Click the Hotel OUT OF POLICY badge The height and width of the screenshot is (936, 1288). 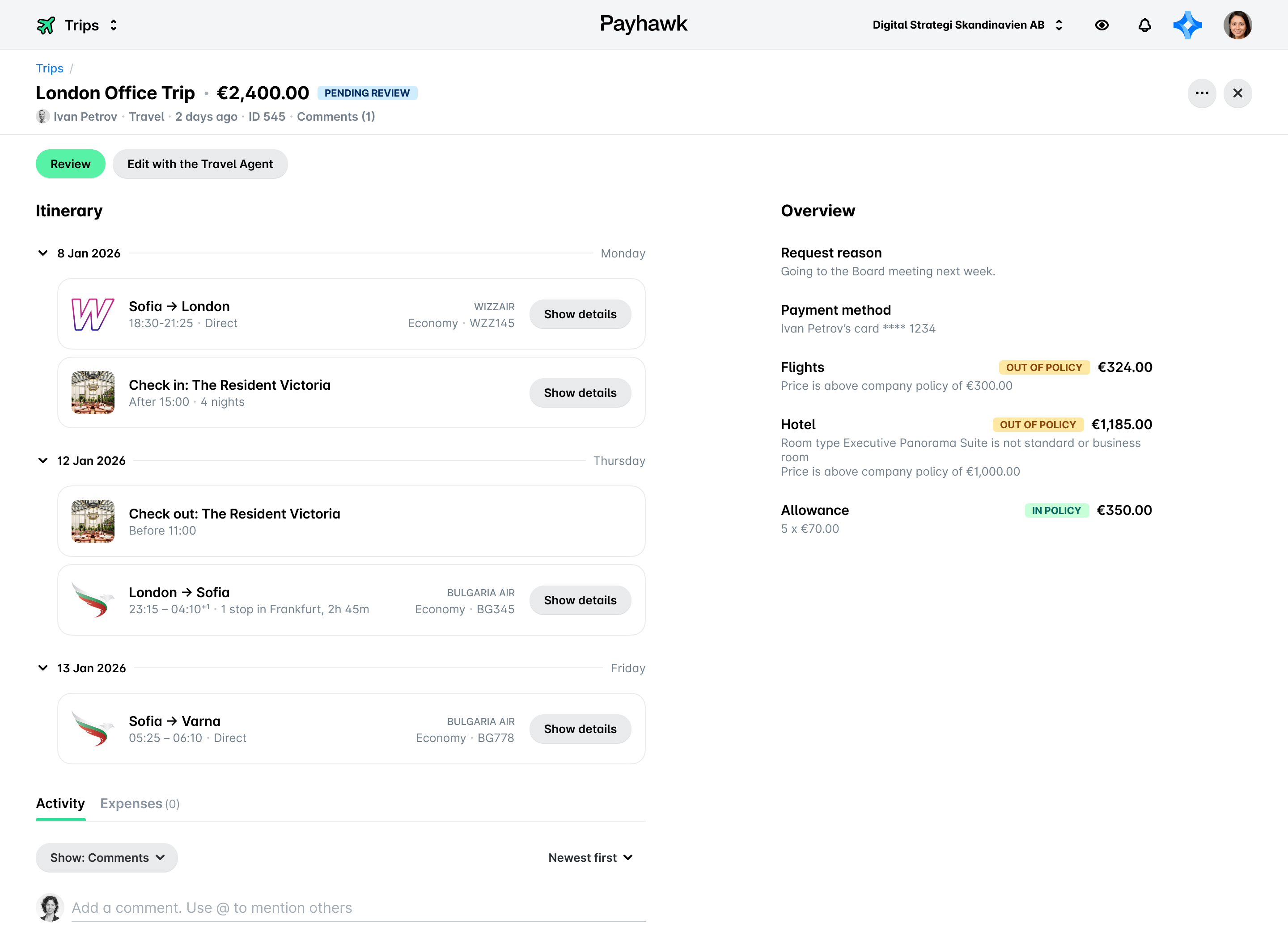tap(1038, 425)
